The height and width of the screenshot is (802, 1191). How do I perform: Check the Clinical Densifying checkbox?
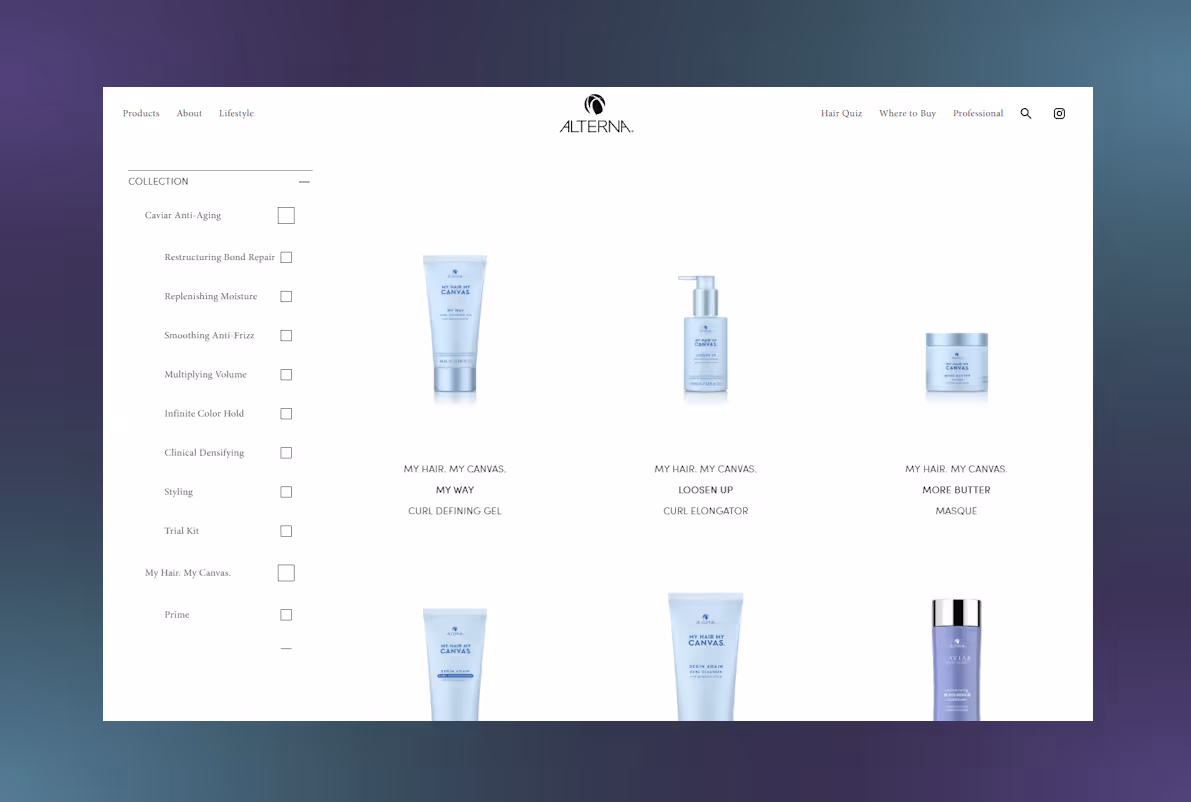[x=286, y=453]
